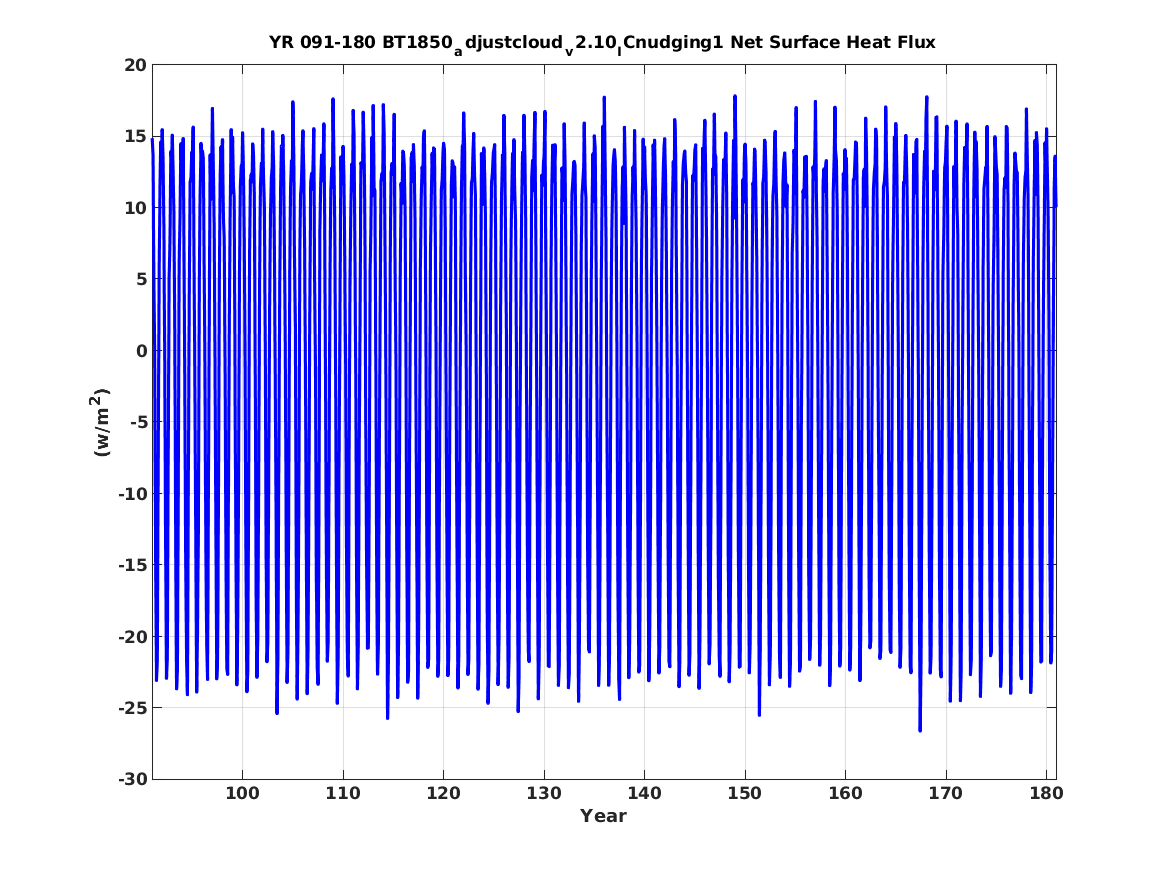Click the y-axis tick label -25

132,708
